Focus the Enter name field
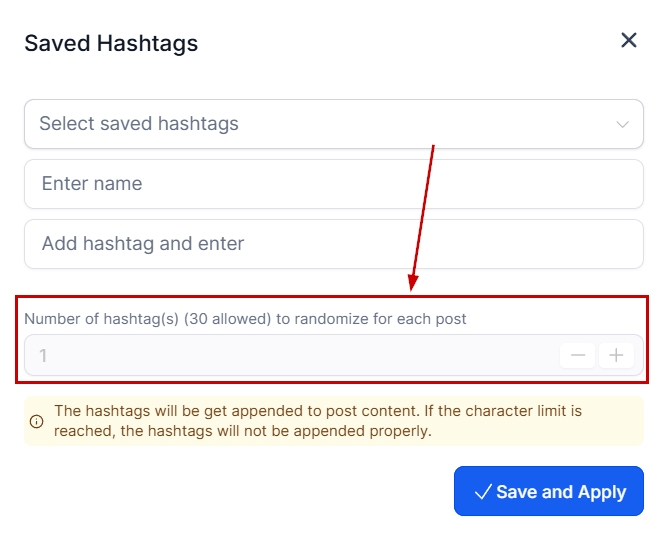Image resolution: width=670 pixels, height=540 pixels. coord(333,184)
